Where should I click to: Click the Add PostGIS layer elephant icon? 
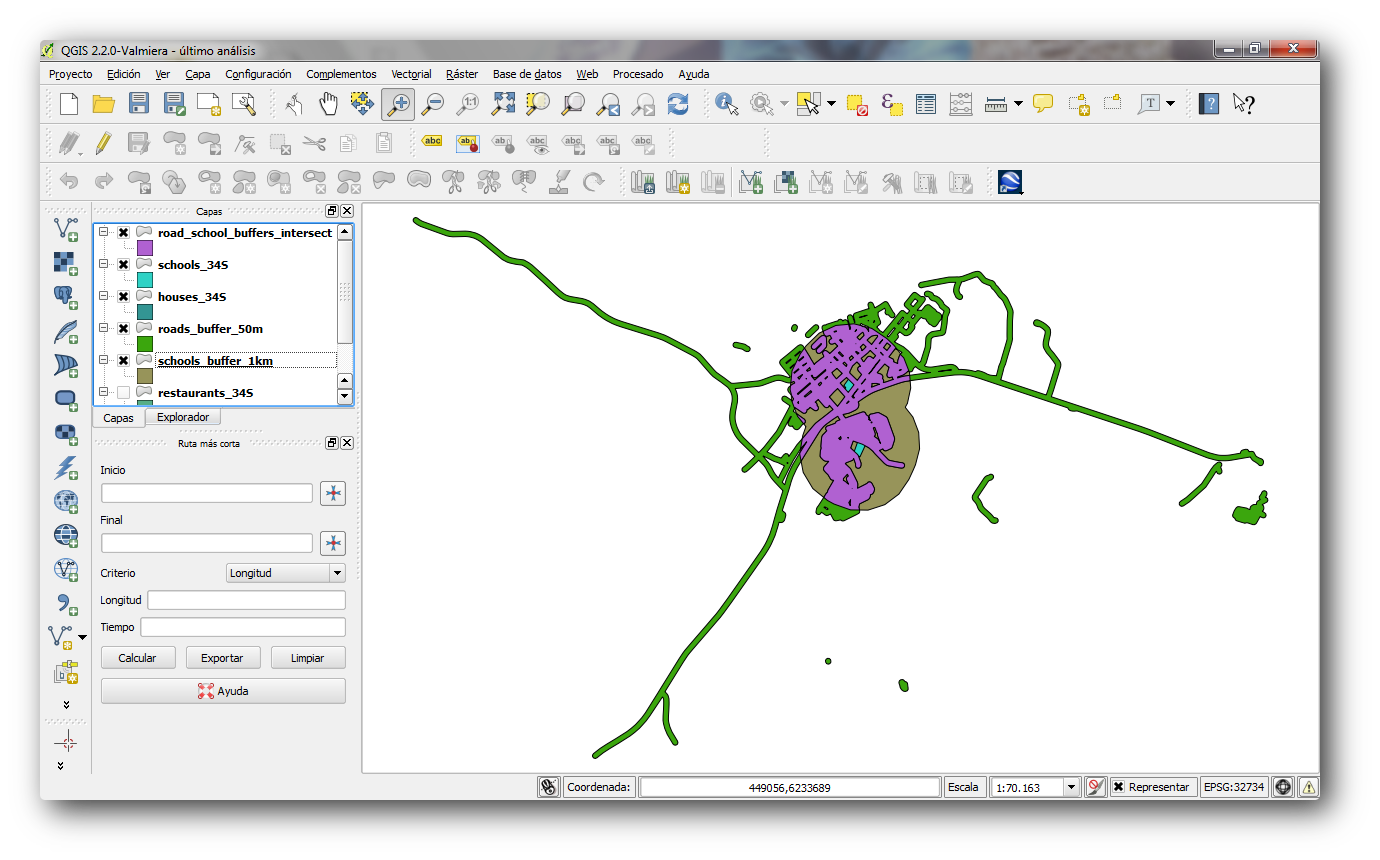pos(65,297)
